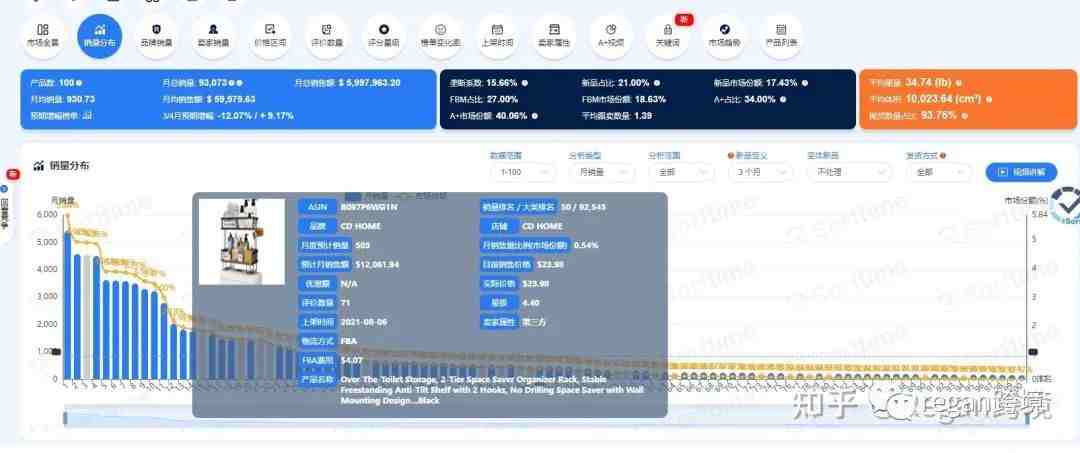Click info icon beside 新品占比 21.00%
This screenshot has height=453, width=1080.
658,83
